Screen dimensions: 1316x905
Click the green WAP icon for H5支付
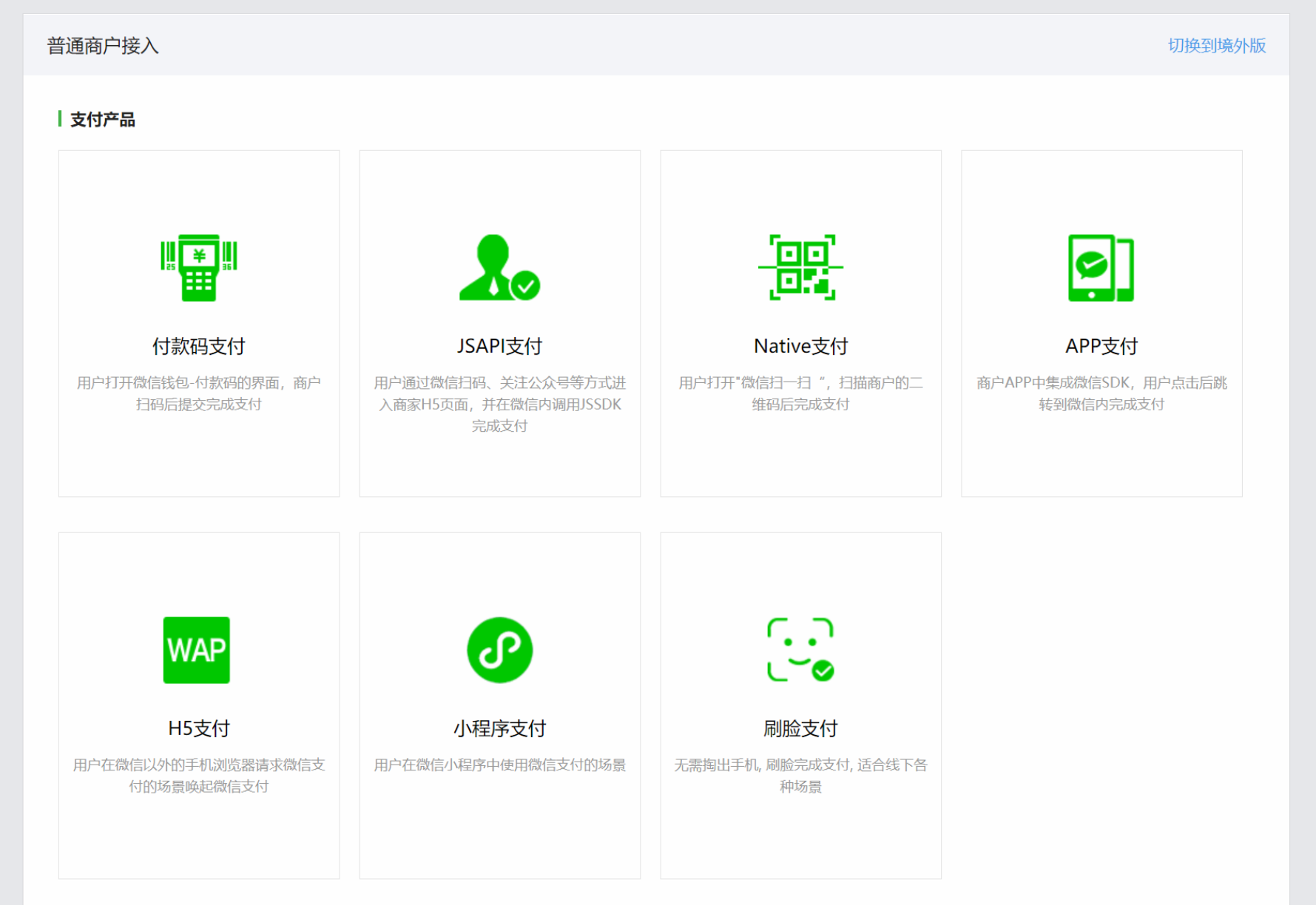[x=197, y=650]
